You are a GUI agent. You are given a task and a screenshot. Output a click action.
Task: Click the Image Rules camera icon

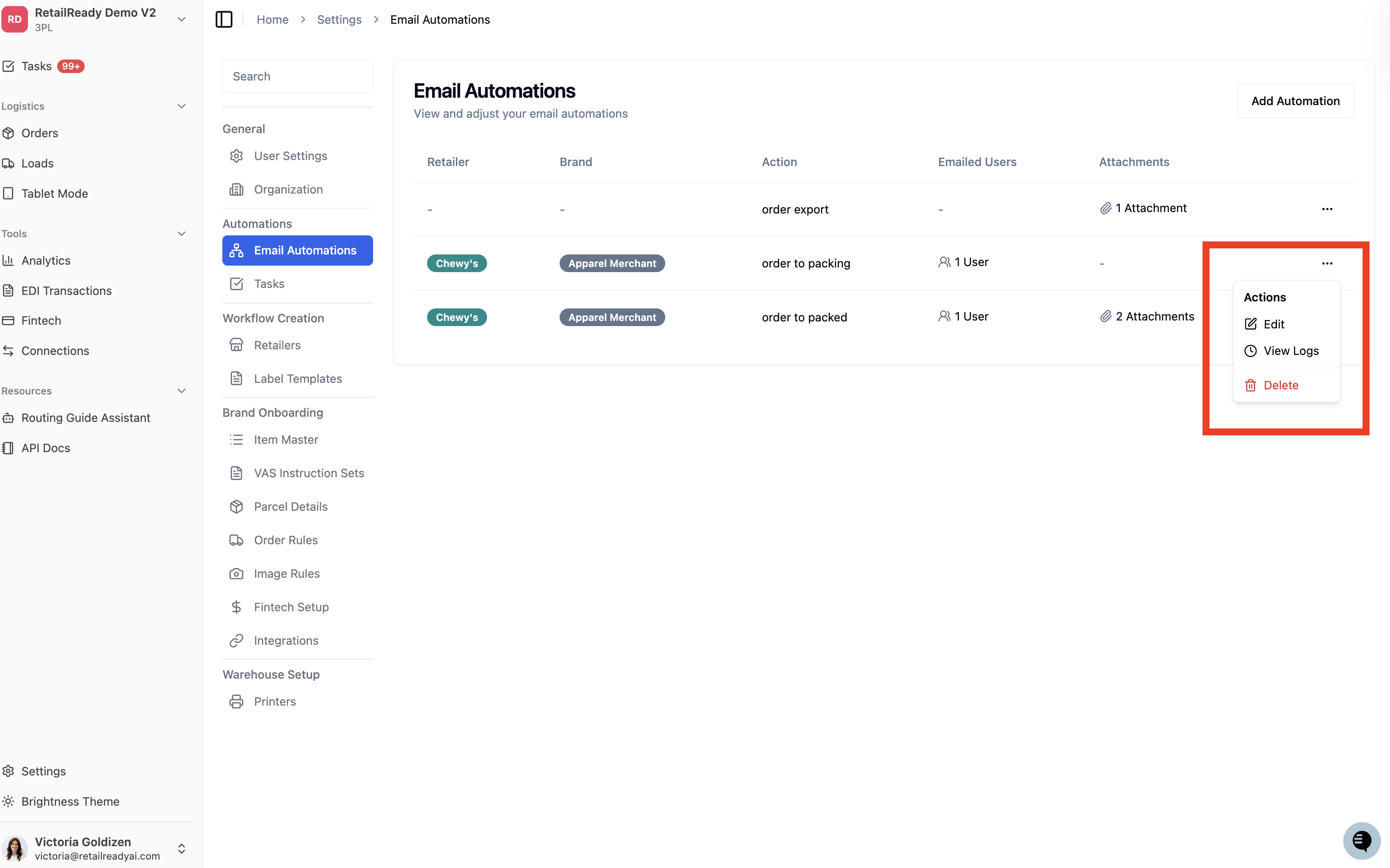(236, 574)
